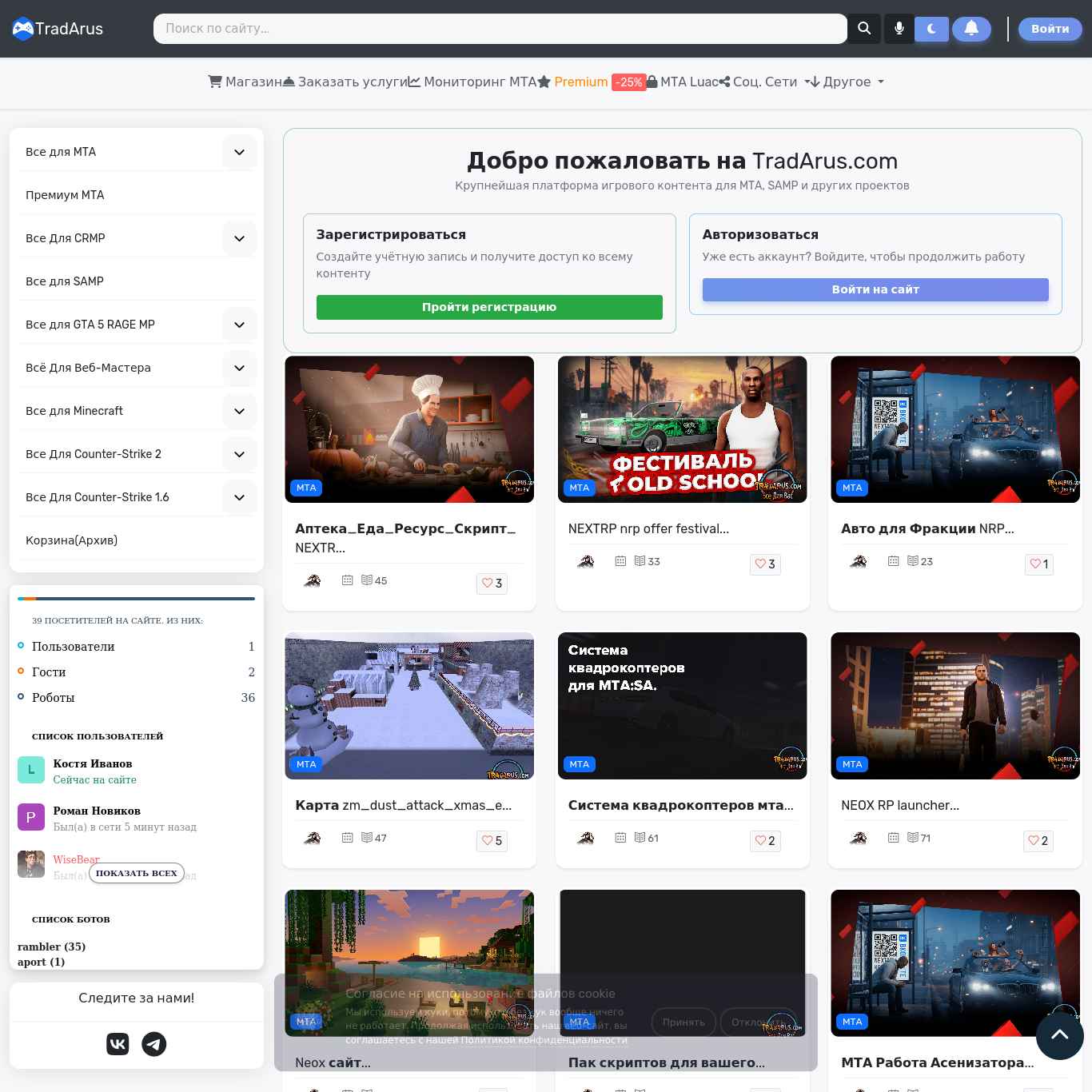Screen dimensions: 1092x1092
Task: Click the aport (1) bot entry
Action: point(41,962)
